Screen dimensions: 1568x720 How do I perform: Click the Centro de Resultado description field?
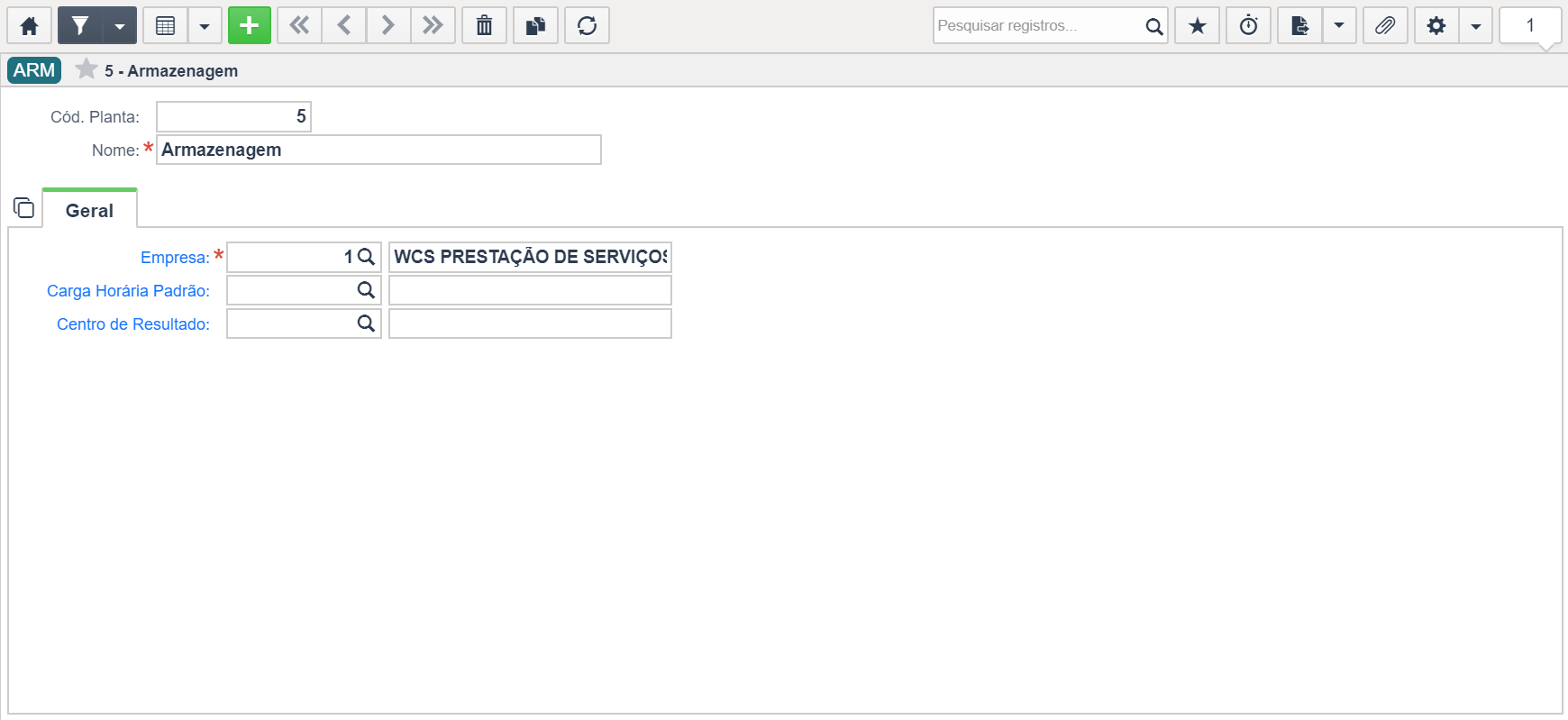tap(530, 324)
